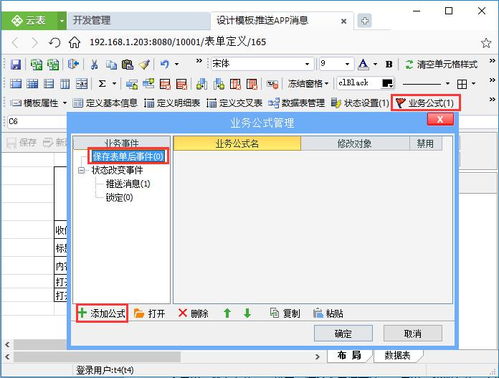
Task: Switch to the 数据表 bottom tab
Action: [x=397, y=355]
